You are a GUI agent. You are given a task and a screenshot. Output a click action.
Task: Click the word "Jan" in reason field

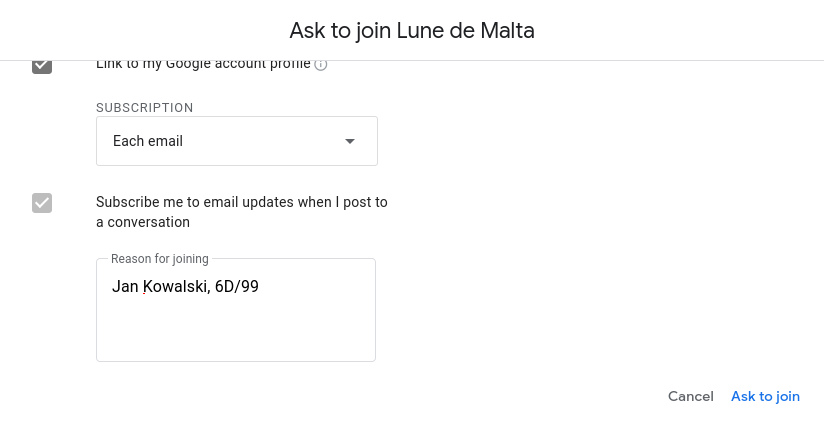[125, 287]
